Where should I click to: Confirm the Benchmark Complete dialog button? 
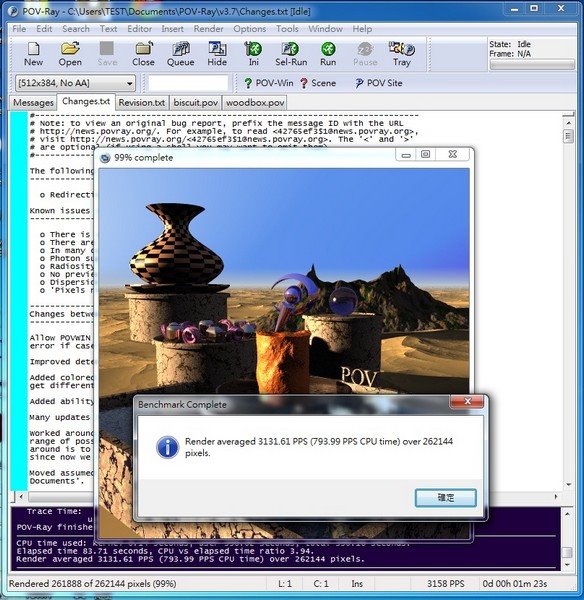(x=446, y=498)
